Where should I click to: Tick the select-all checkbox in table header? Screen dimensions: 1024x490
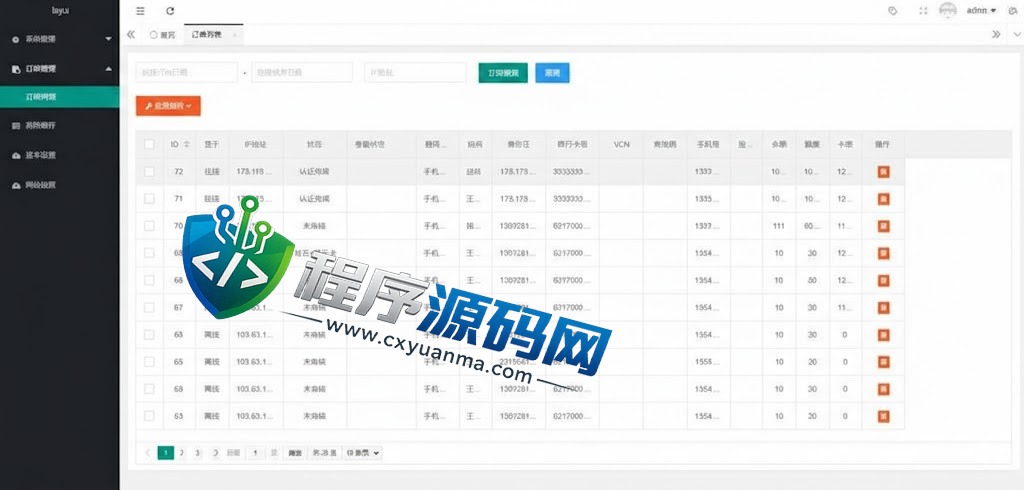[x=150, y=144]
